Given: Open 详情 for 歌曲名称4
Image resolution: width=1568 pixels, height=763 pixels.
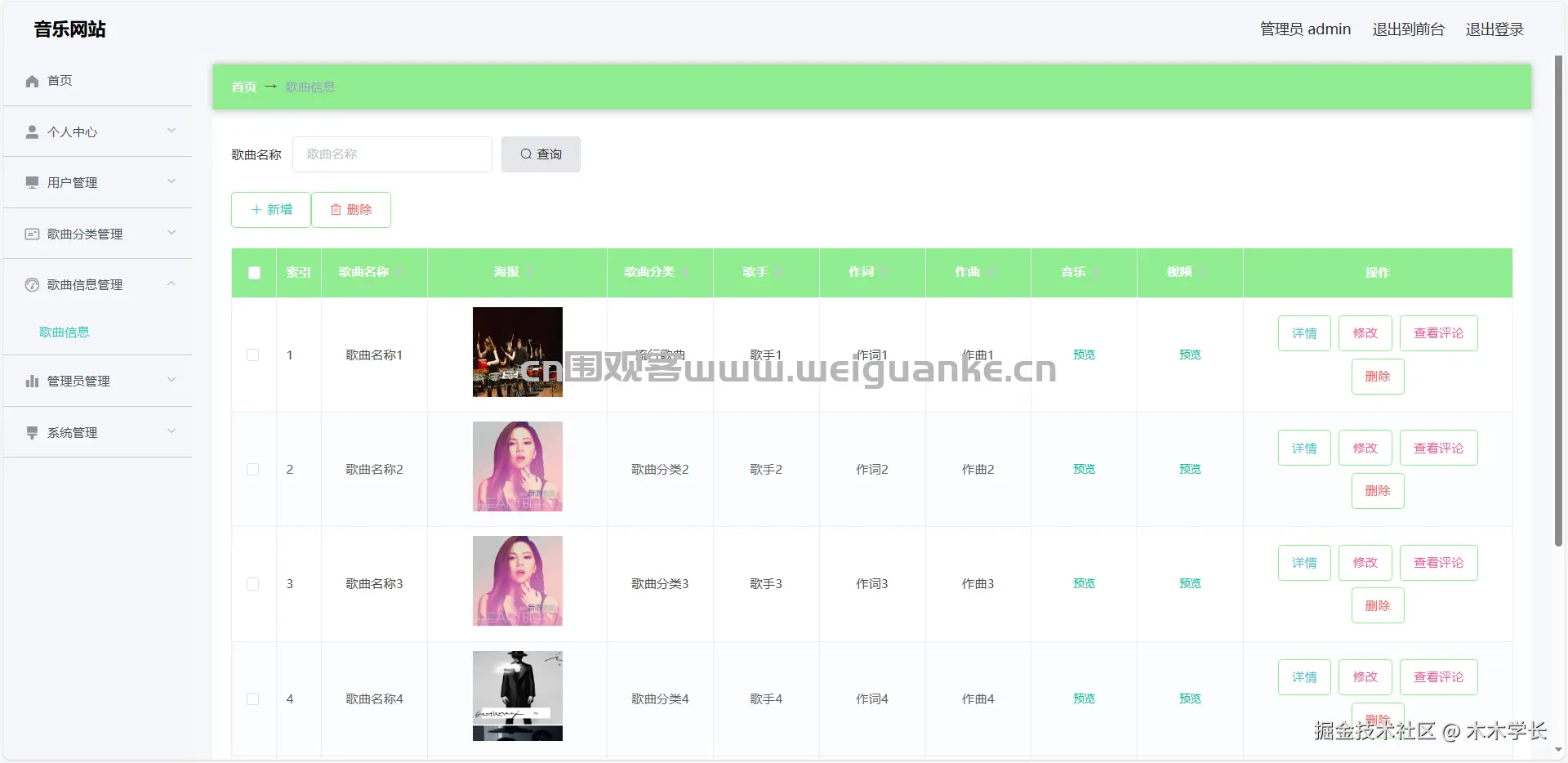Looking at the screenshot, I should (1304, 677).
